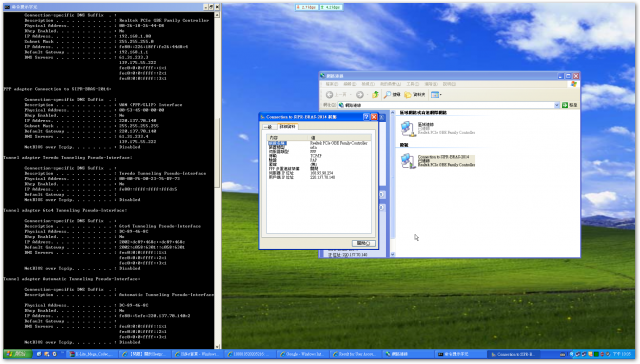Click the green Go arrow beside address bar
Screen dimensions: 640x364
(565, 105)
